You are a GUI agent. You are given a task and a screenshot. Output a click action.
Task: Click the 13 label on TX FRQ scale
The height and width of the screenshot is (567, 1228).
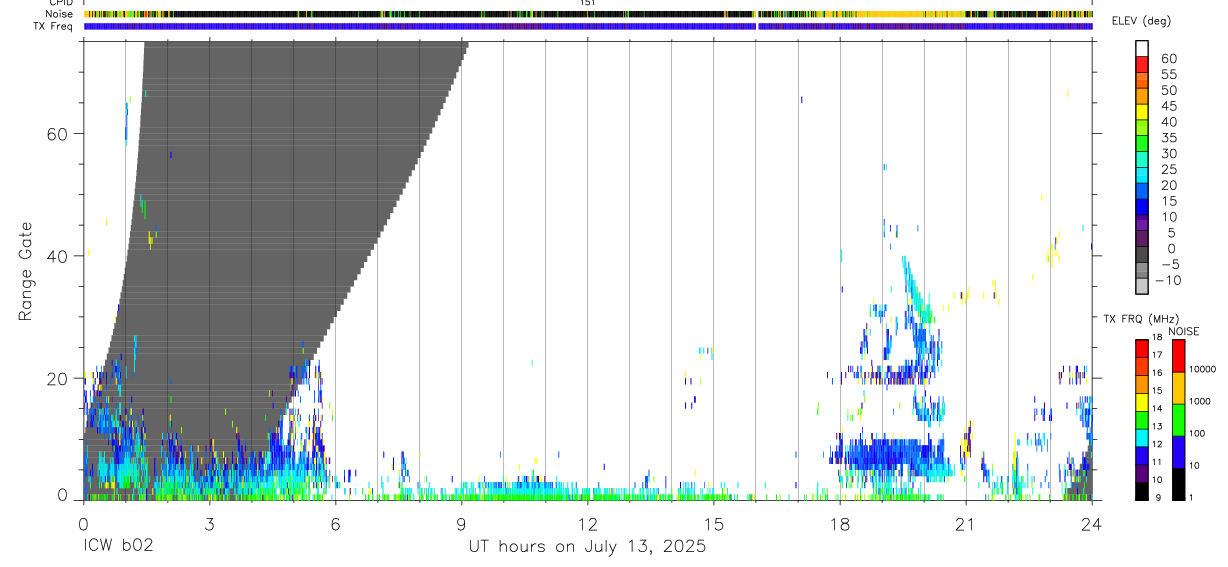tap(1157, 427)
